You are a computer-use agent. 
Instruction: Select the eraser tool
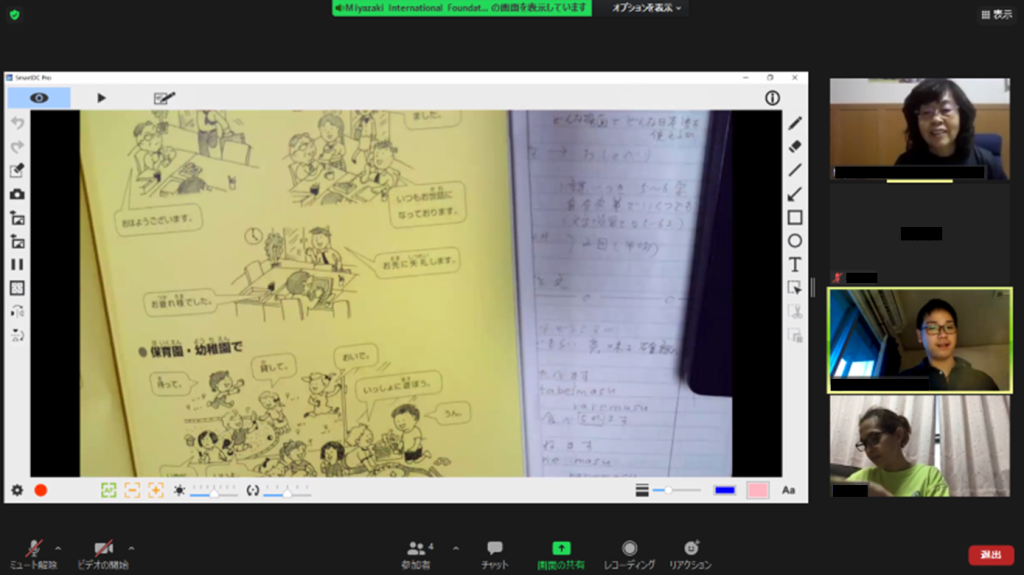tap(795, 146)
